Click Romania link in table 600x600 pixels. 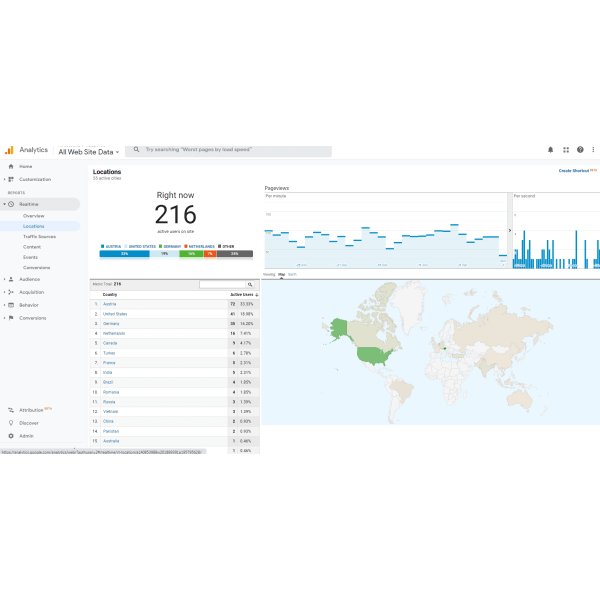pyautogui.click(x=111, y=392)
